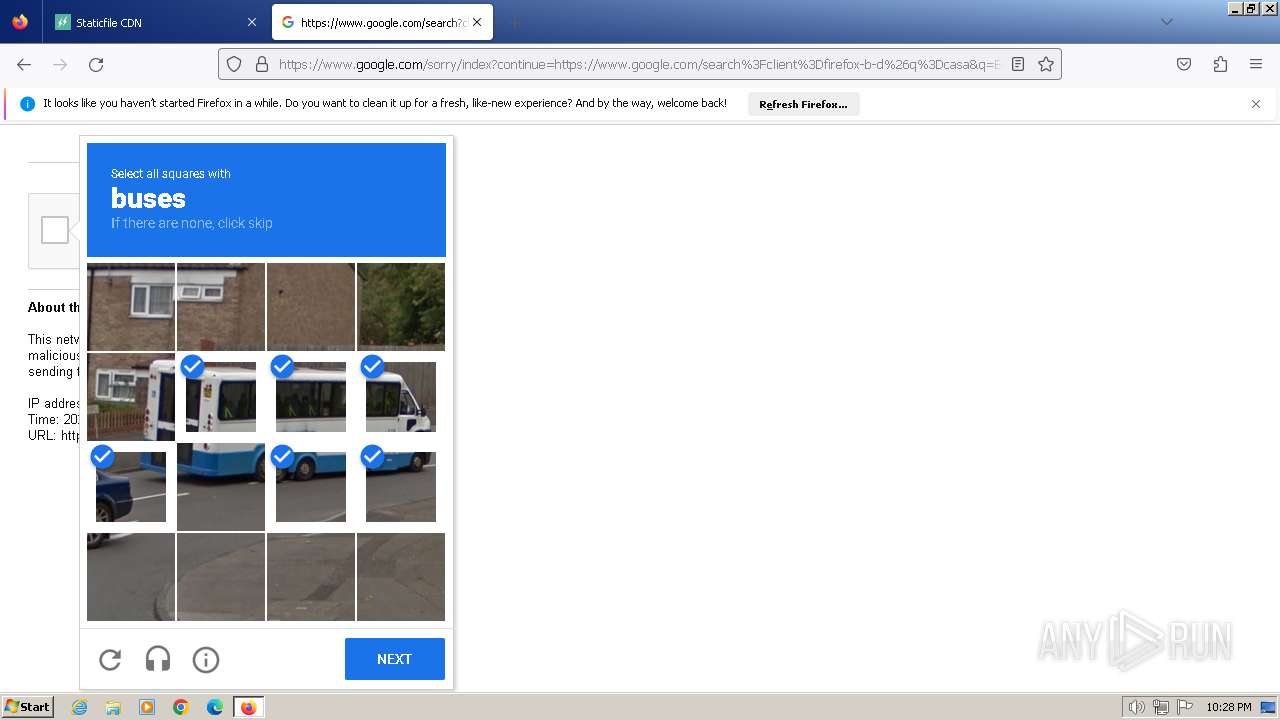
Task: Focus the URL address bar
Action: (640, 64)
